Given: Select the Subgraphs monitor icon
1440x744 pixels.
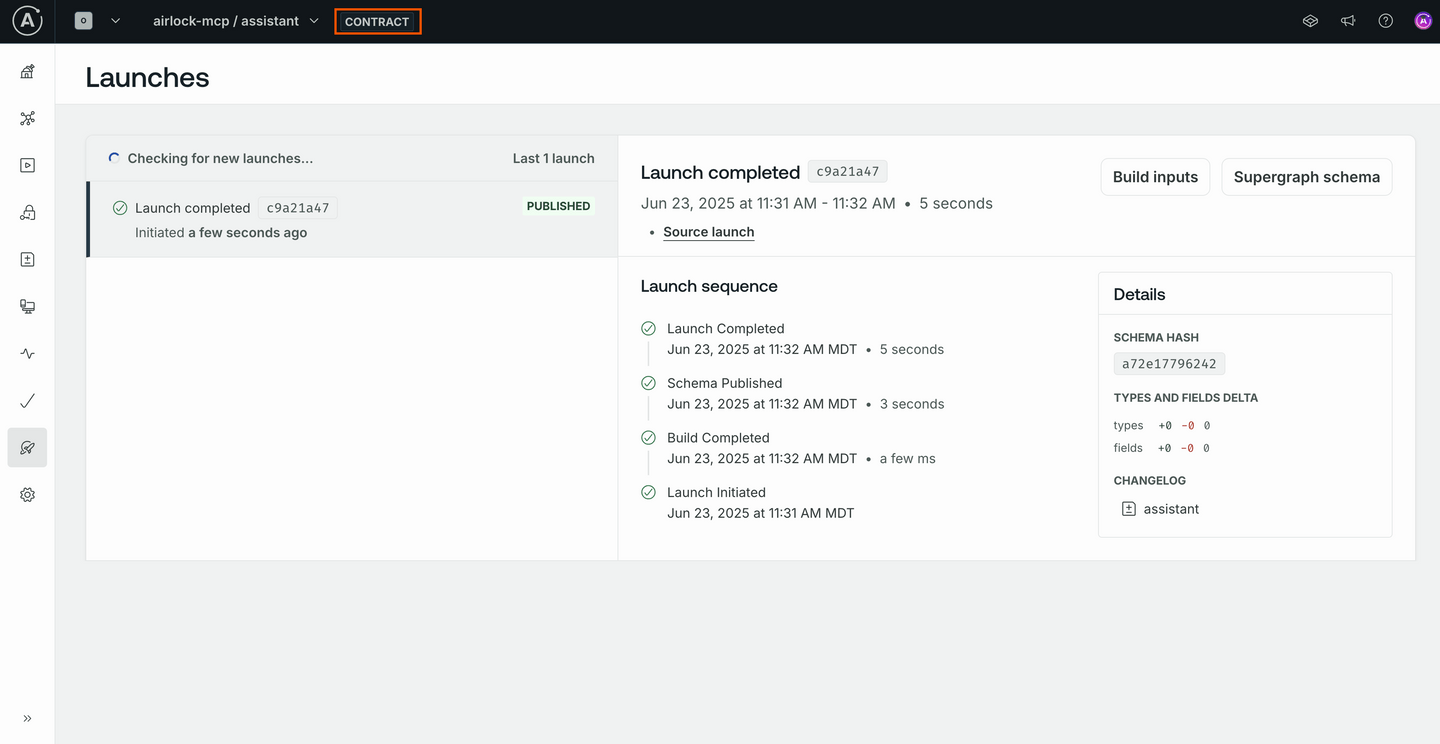Looking at the screenshot, I should coord(27,306).
